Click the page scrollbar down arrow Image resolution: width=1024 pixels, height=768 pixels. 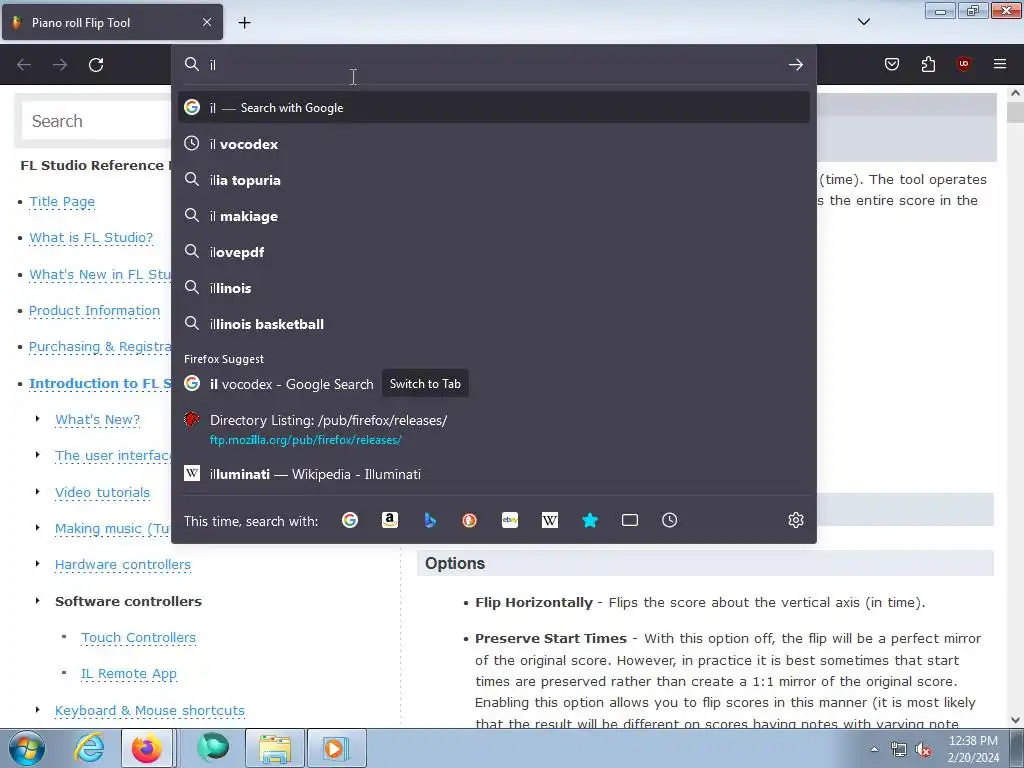1016,720
